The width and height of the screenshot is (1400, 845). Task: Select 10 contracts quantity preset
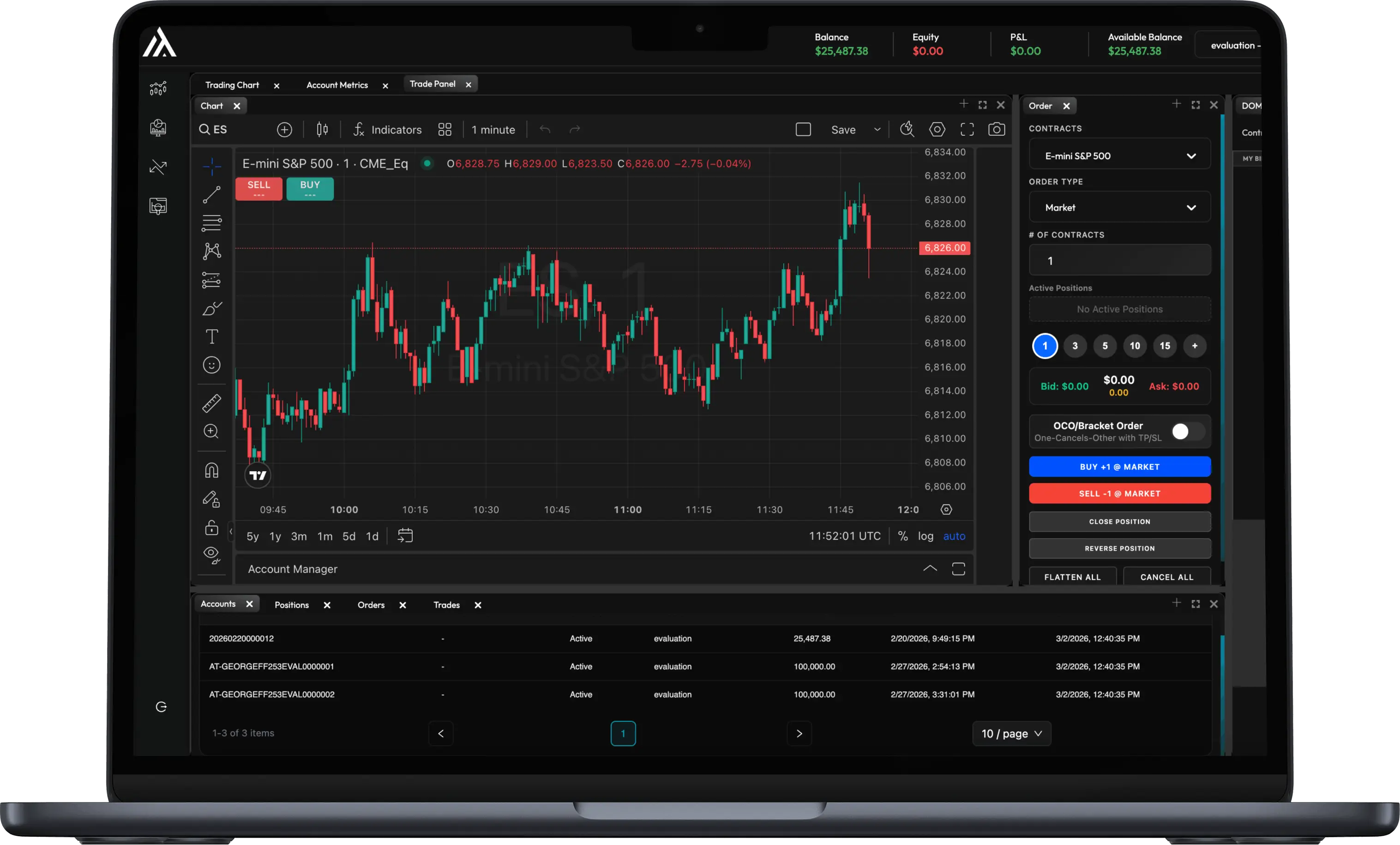[x=1135, y=346]
